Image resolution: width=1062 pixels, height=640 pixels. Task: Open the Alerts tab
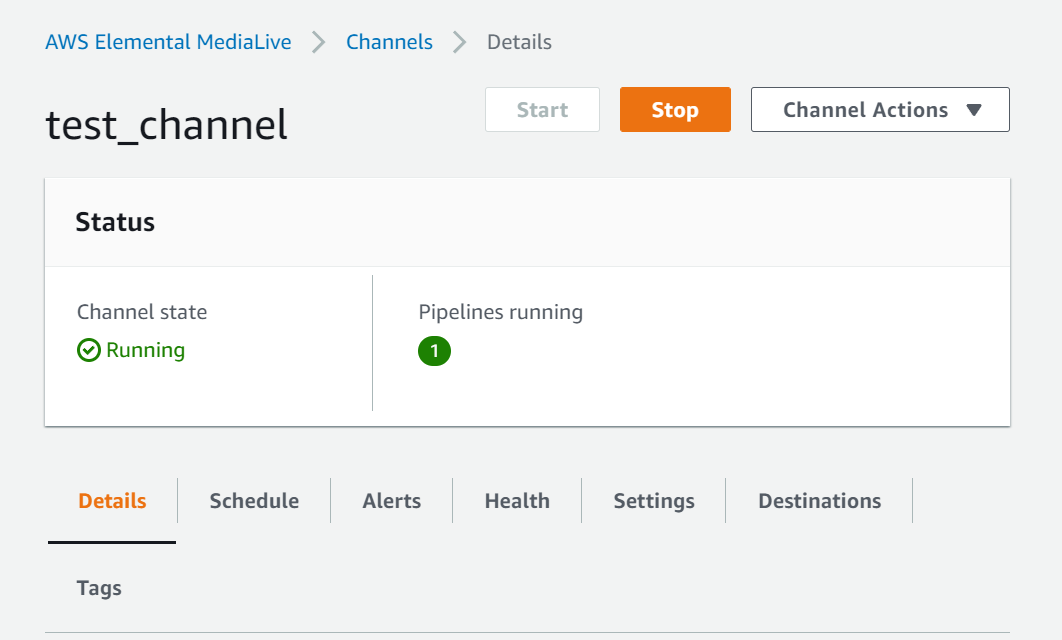[391, 501]
